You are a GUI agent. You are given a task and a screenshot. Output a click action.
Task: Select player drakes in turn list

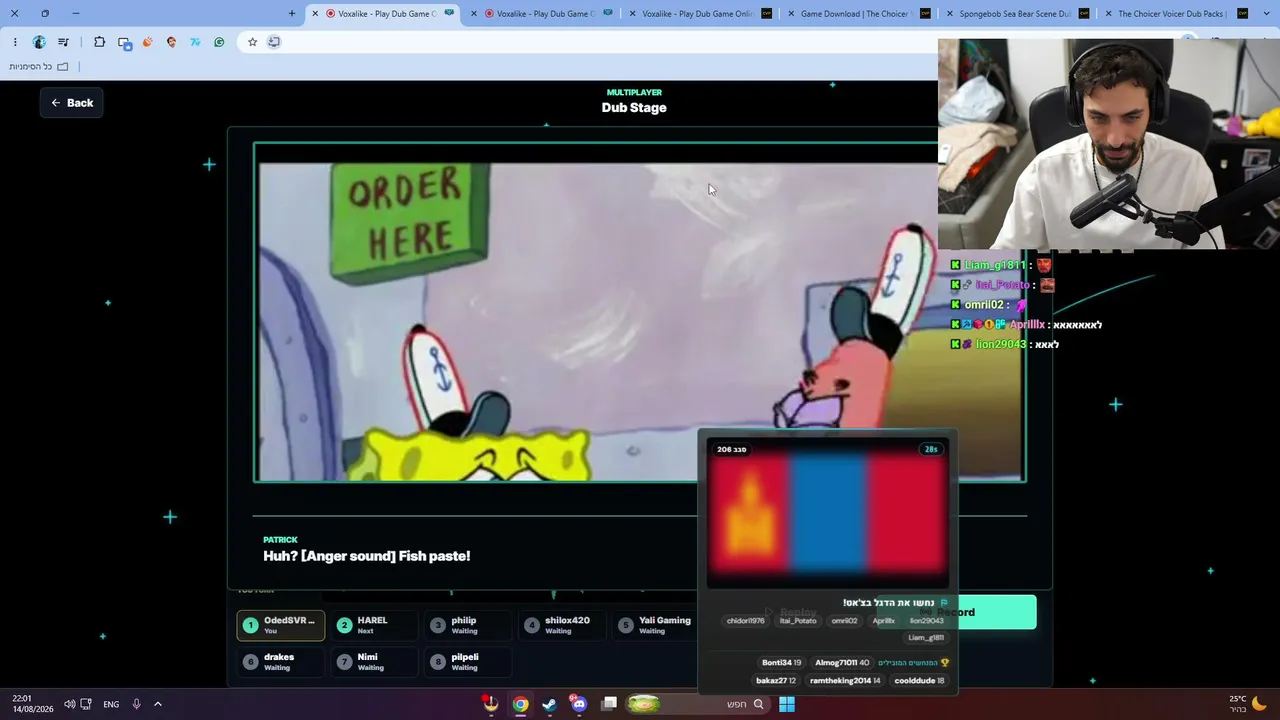click(281, 662)
